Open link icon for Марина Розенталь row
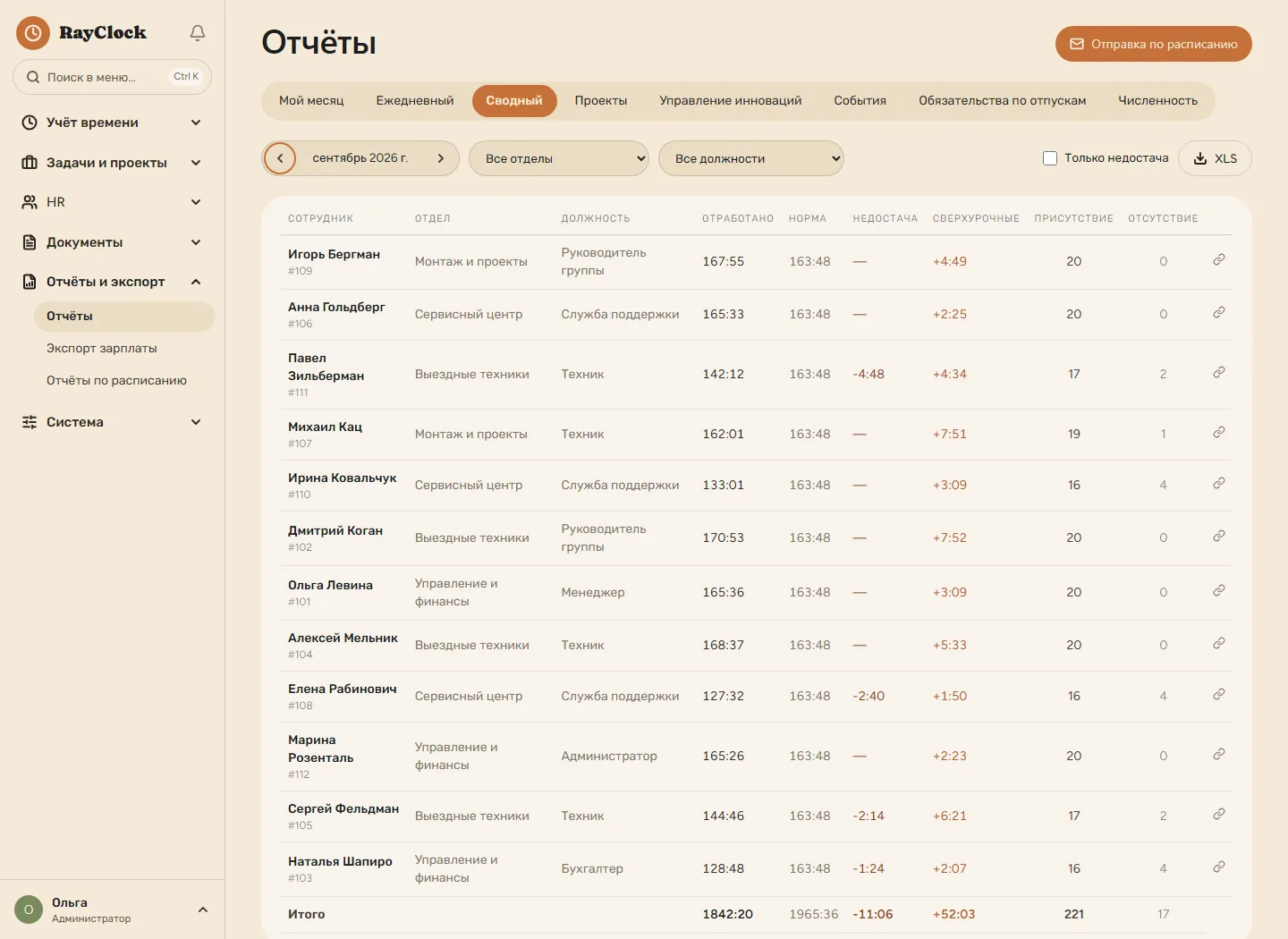Image resolution: width=1288 pixels, height=939 pixels. (x=1218, y=754)
